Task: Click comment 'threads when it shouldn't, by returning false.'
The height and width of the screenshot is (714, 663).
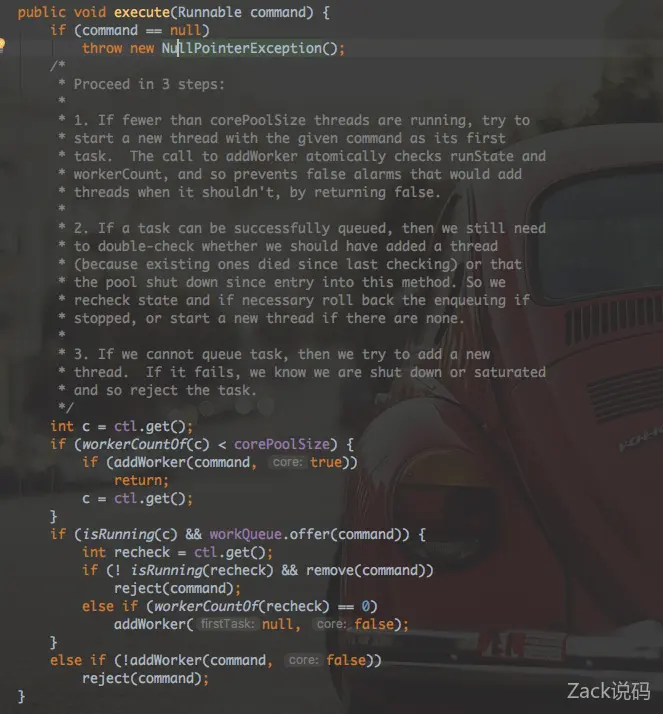Action: (x=257, y=192)
